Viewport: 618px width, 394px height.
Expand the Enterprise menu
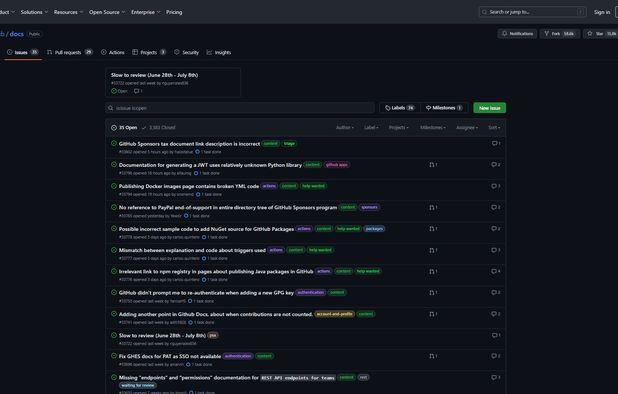pyautogui.click(x=145, y=12)
